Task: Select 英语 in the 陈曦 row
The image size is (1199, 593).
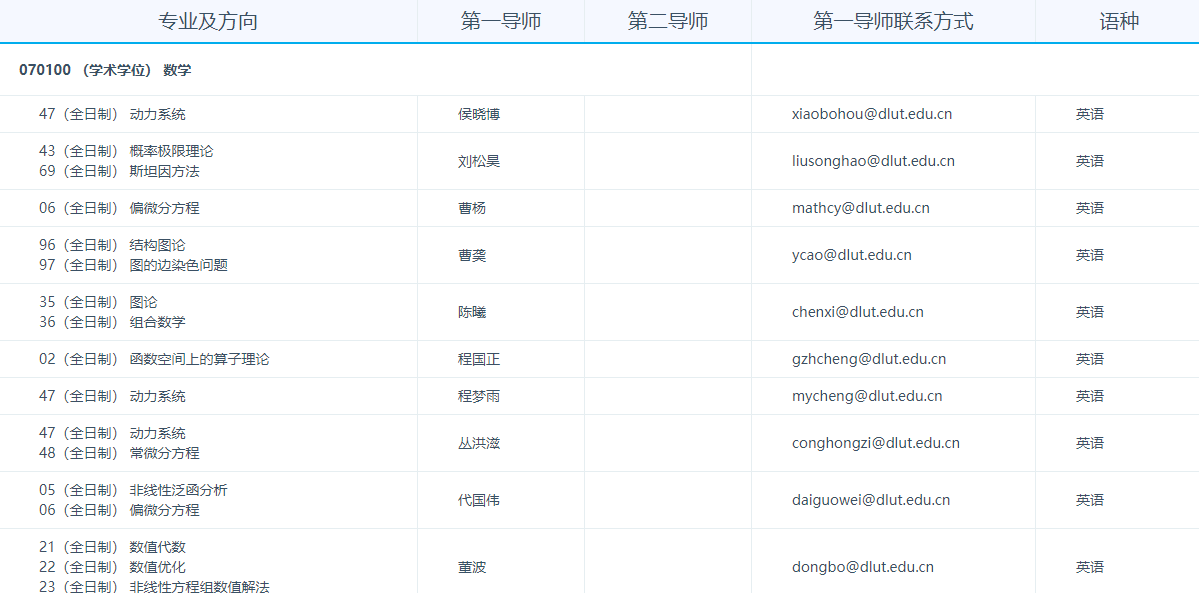Action: tap(1090, 312)
